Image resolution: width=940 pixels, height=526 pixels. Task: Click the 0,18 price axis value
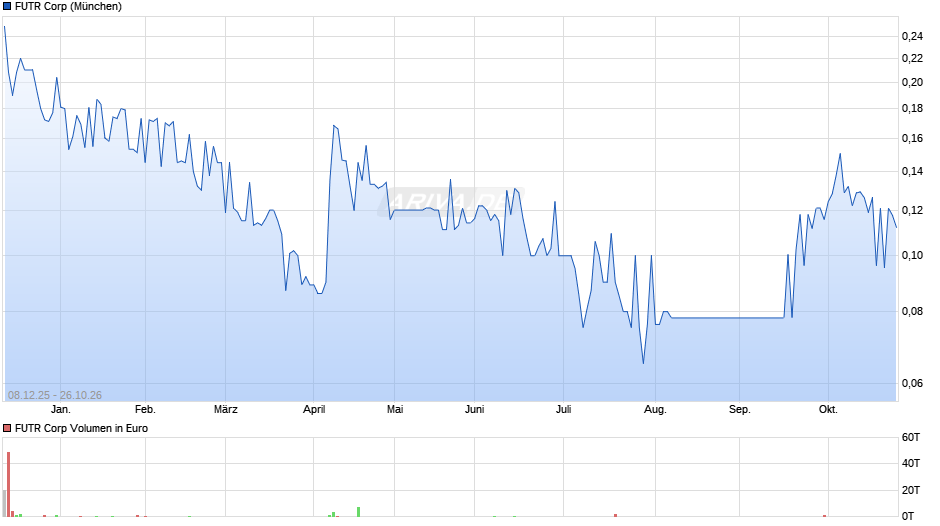912,109
